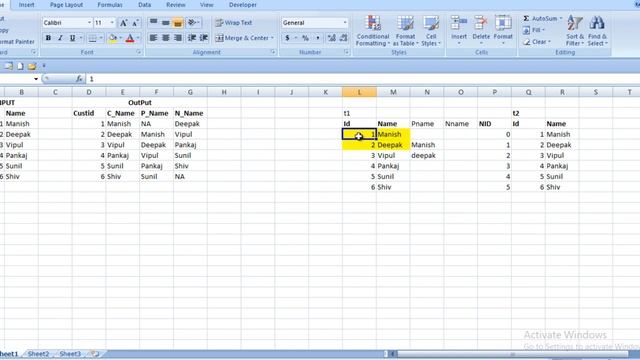Toggle Wrap Text

[x=233, y=23]
